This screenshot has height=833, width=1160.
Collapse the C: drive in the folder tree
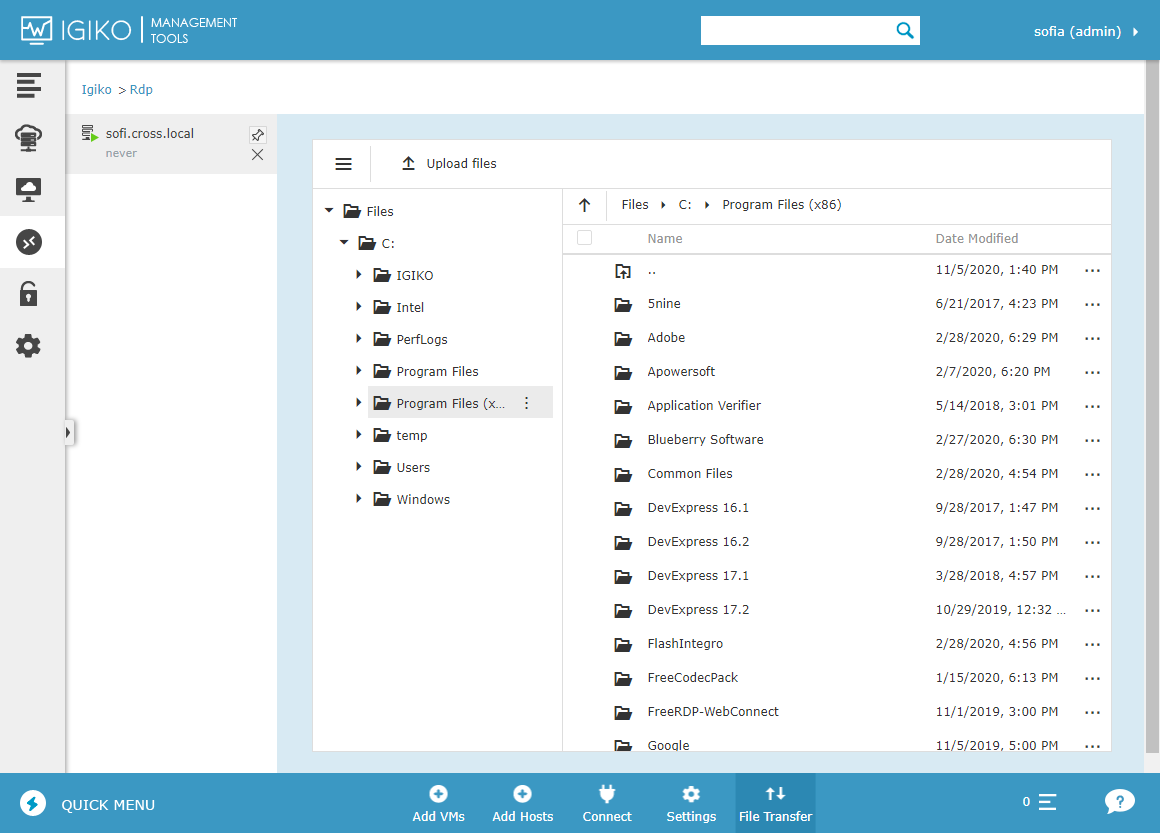point(343,242)
